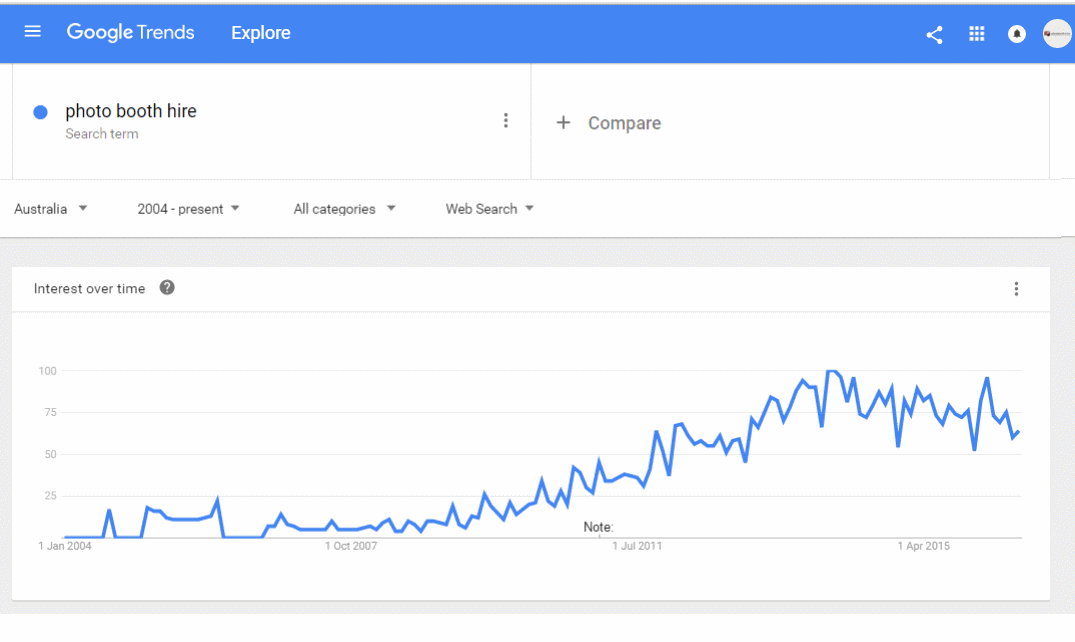Image resolution: width=1075 pixels, height=642 pixels.
Task: Expand the All categories dropdown
Action: 344,209
